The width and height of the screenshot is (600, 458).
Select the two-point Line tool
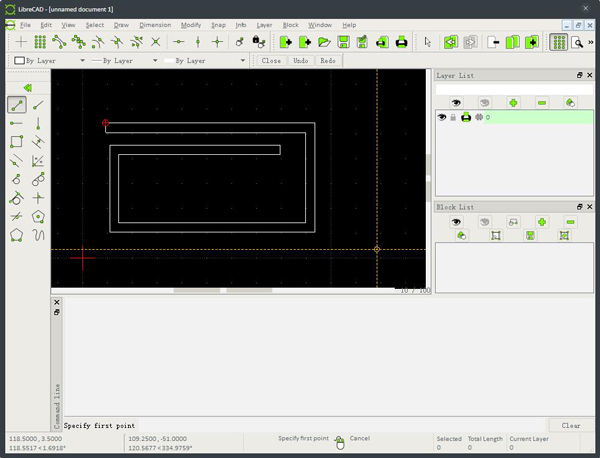[17, 105]
